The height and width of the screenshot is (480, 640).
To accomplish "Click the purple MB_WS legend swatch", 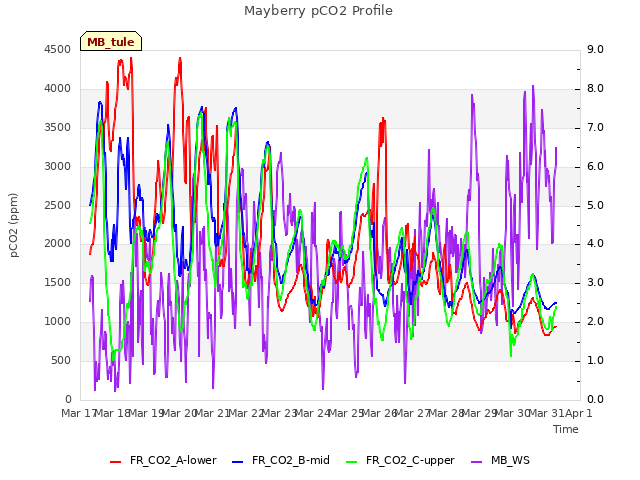I will [x=477, y=462].
